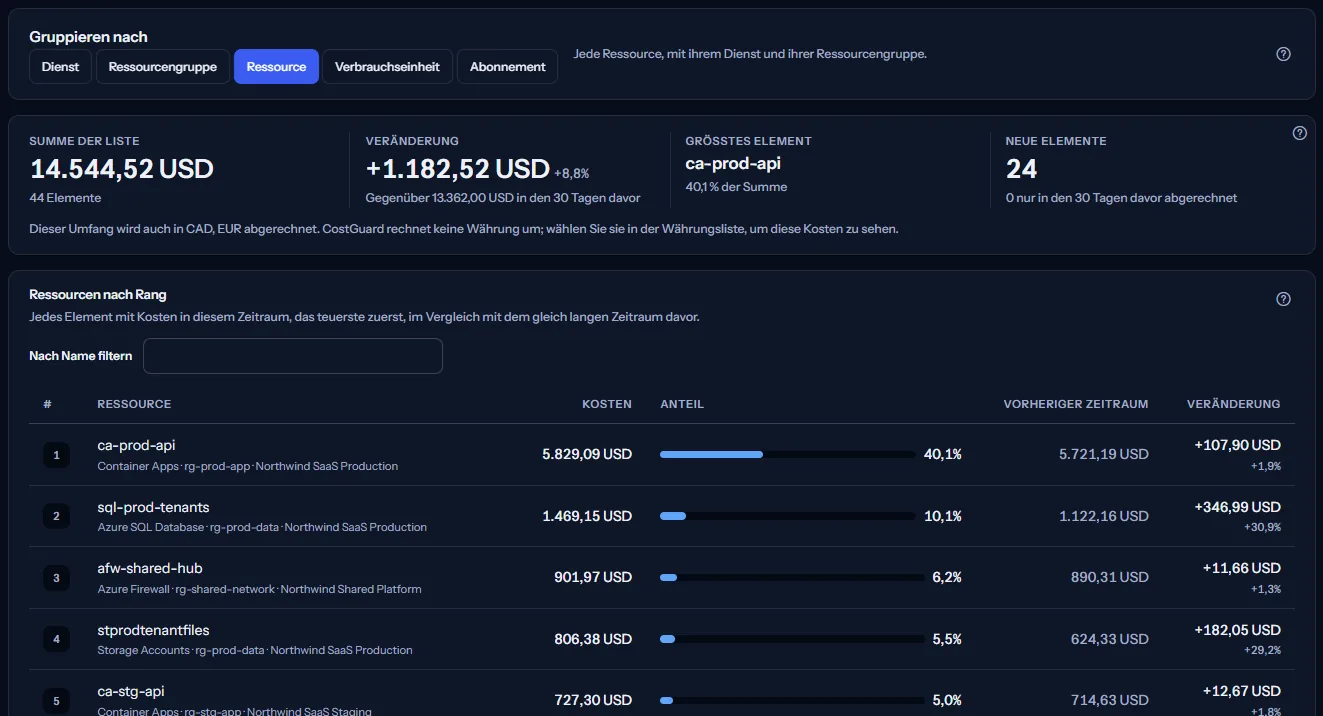Choose the Abonnement grouping option

tap(508, 67)
